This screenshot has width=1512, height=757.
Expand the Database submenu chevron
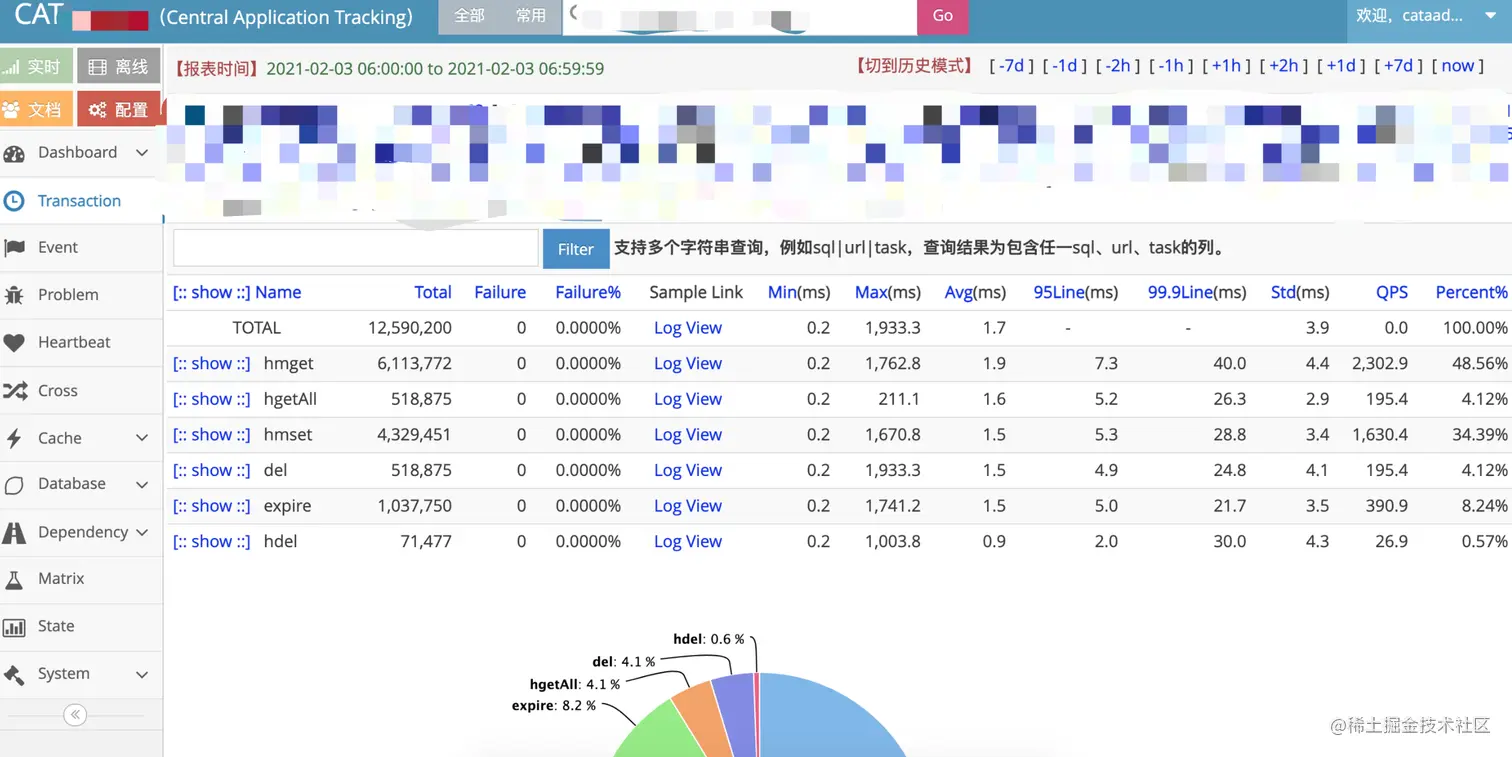142,485
